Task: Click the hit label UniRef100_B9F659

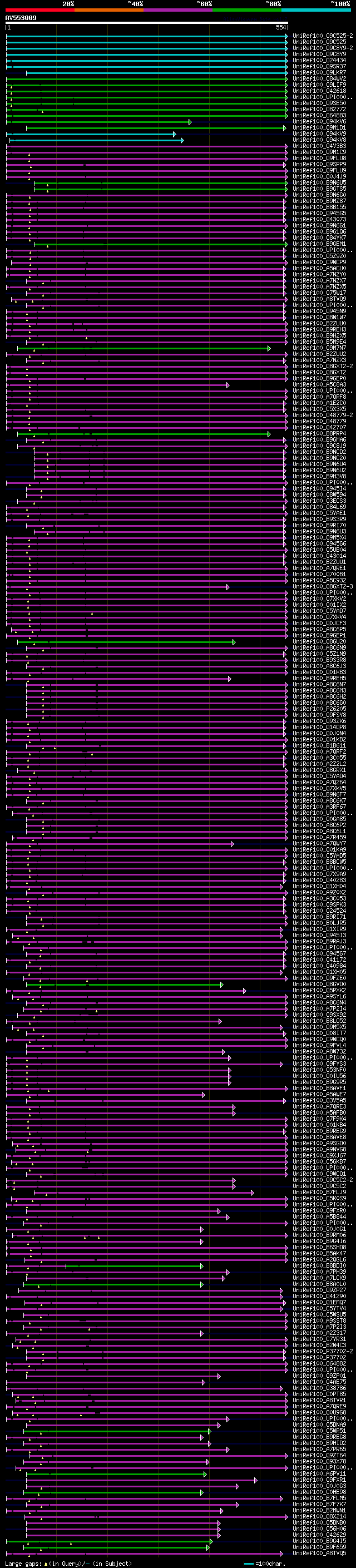Action: point(319,1547)
